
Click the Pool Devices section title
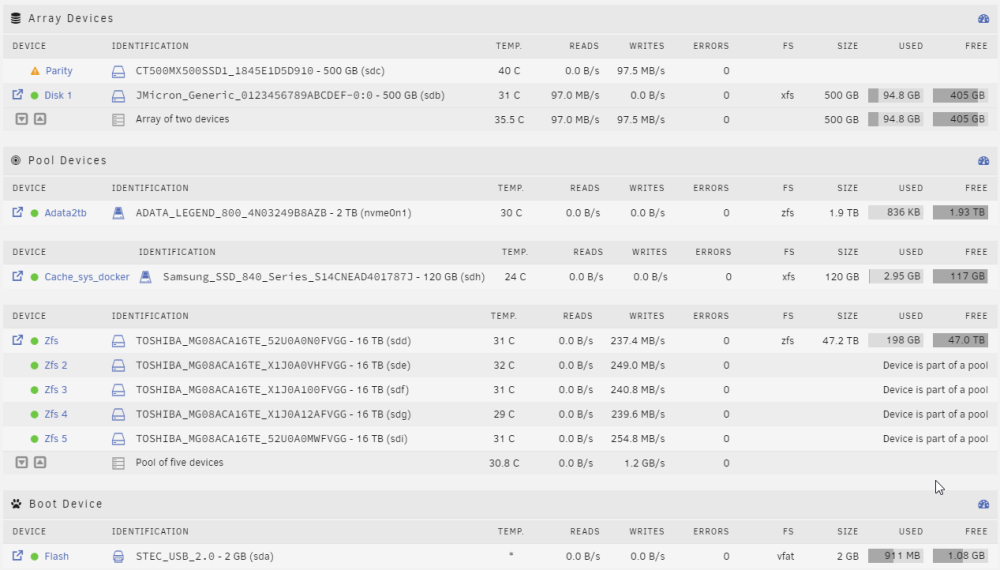(x=67, y=161)
